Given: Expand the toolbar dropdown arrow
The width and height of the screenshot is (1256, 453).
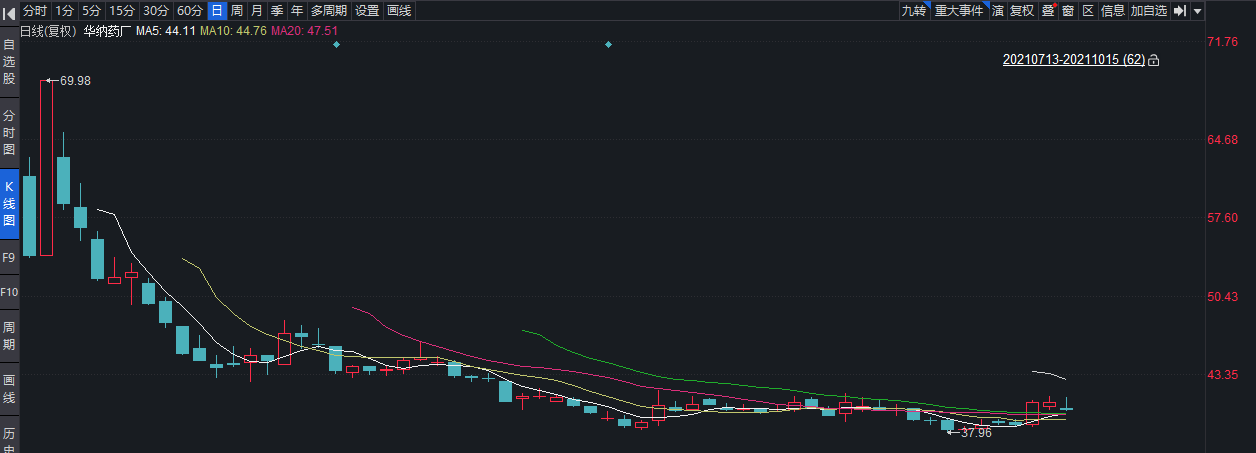Looking at the screenshot, I should (x=1197, y=11).
